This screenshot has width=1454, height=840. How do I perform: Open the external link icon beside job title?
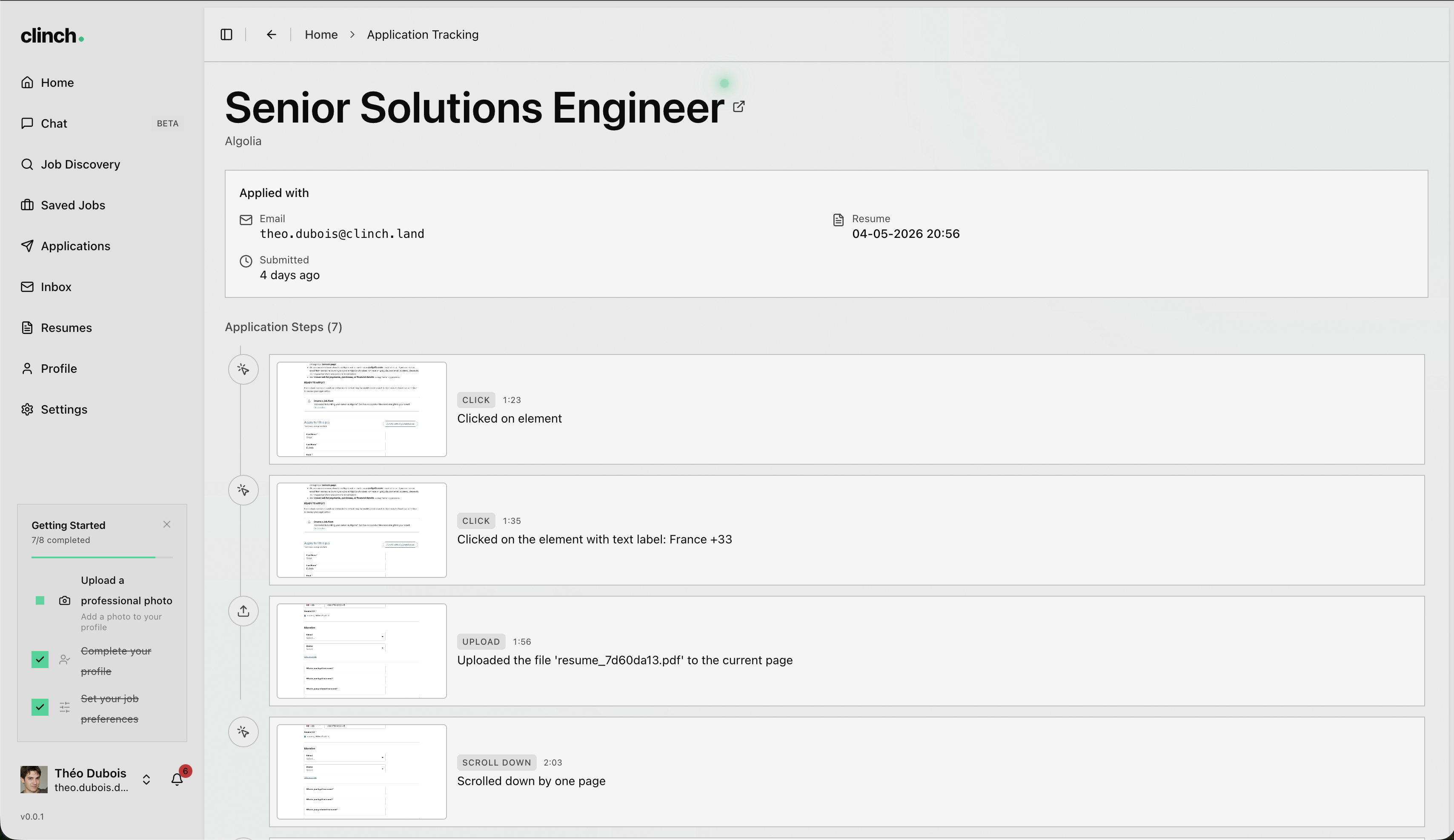point(738,107)
